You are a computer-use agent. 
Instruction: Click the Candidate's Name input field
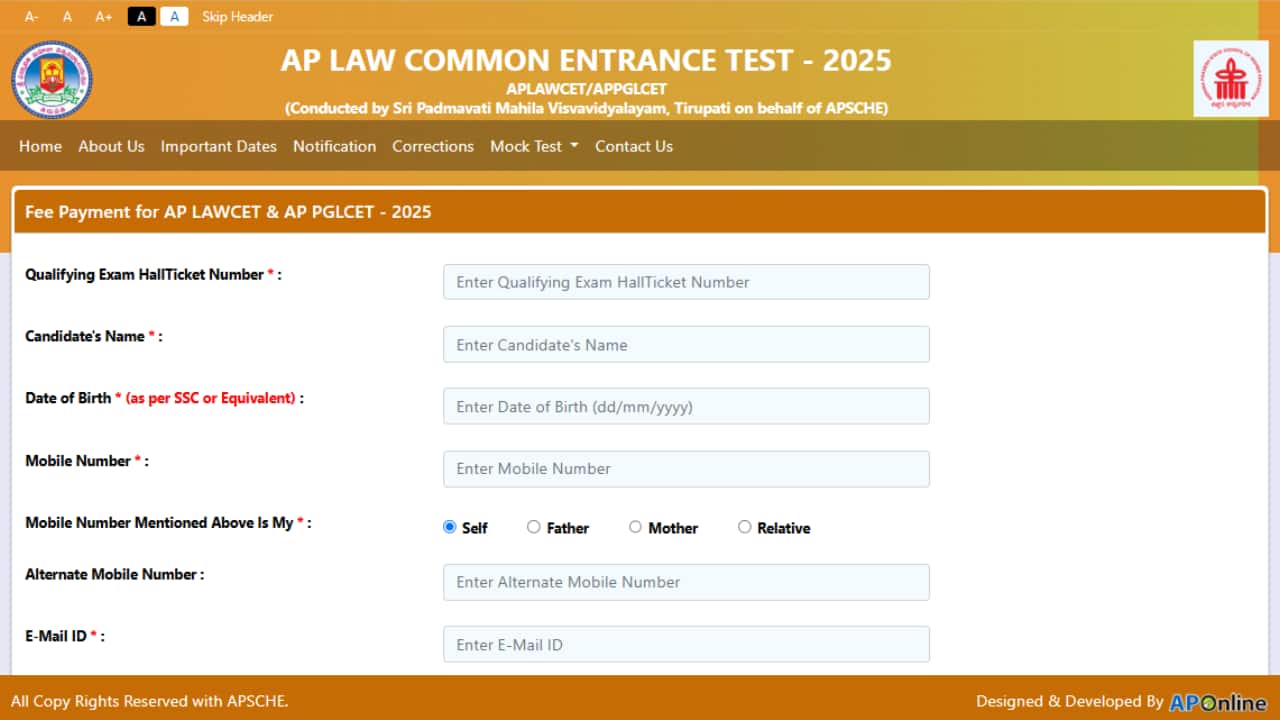(686, 344)
